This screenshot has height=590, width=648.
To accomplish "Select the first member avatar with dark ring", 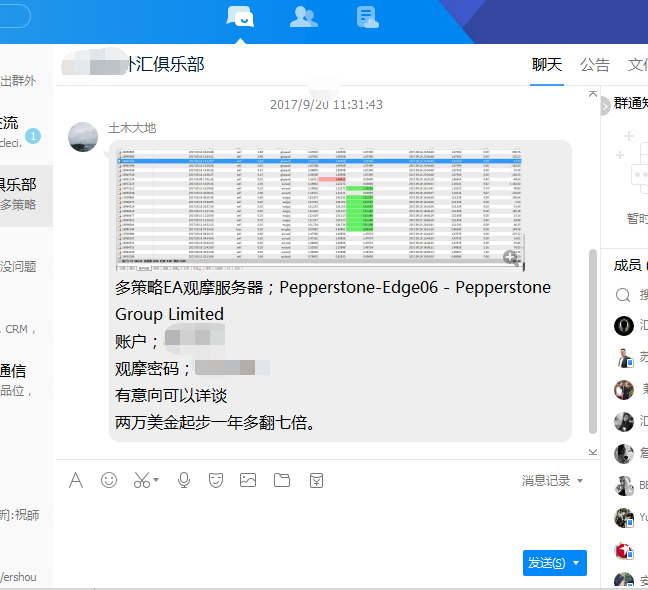I will [x=624, y=326].
